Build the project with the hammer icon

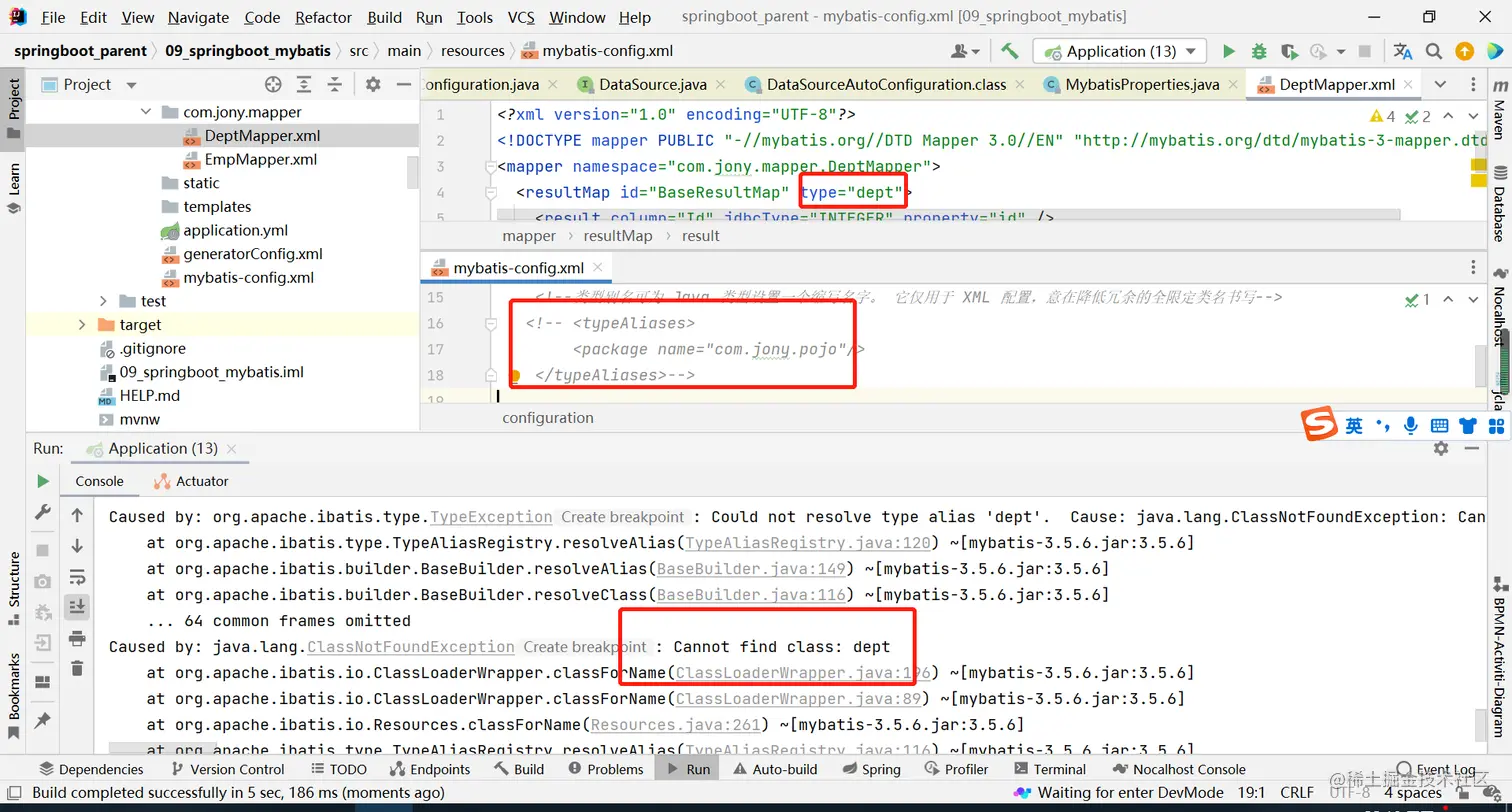point(1010,51)
